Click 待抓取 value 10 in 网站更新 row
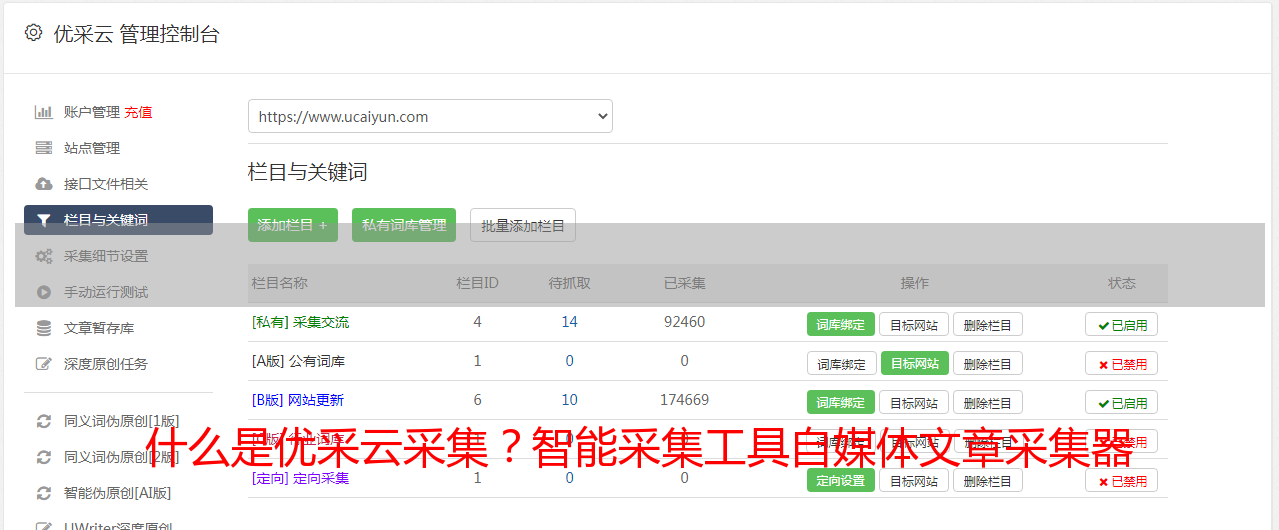This screenshot has width=1279, height=530. [x=569, y=400]
